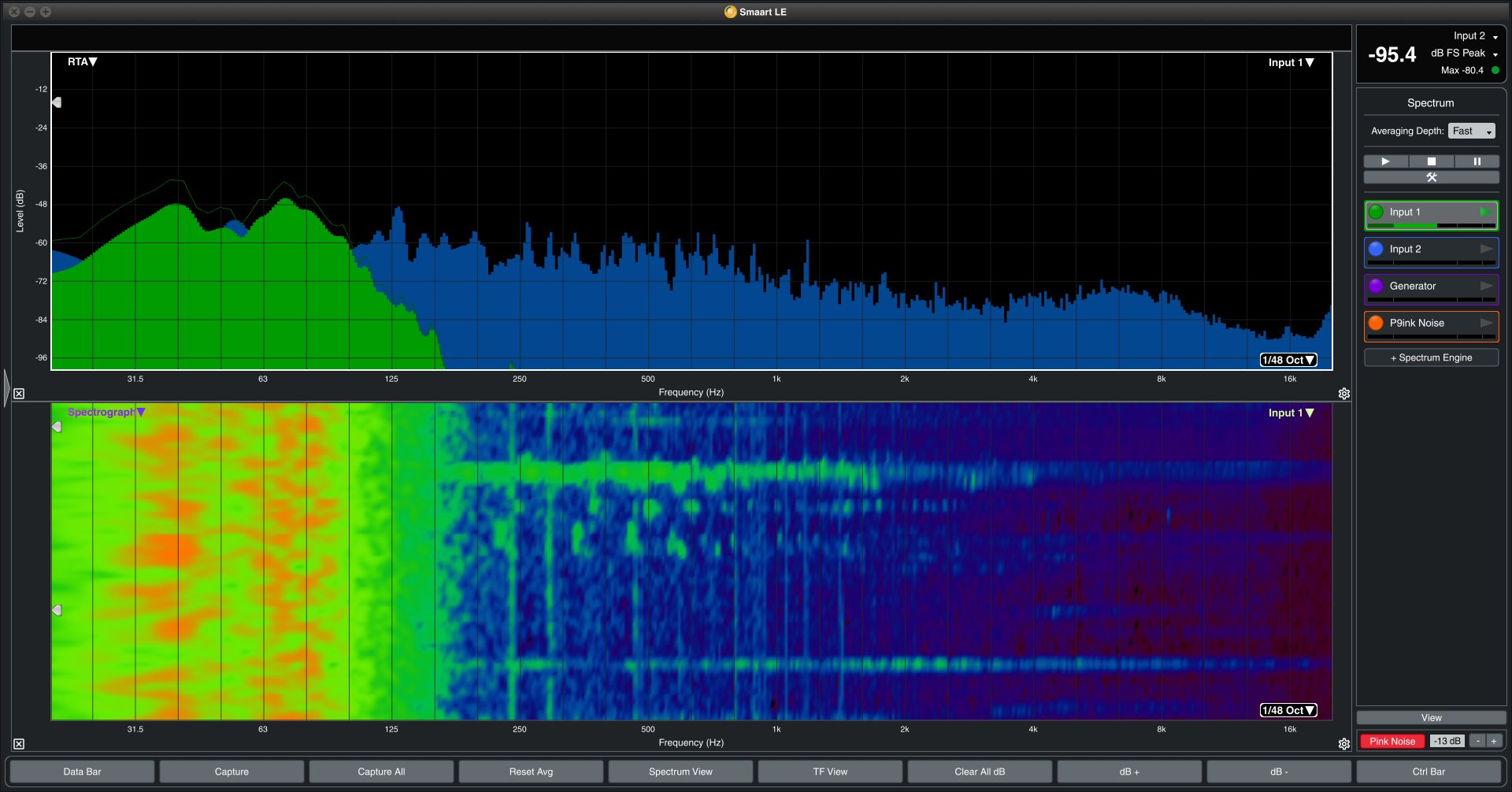The height and width of the screenshot is (792, 1512).
Task: Decrease generator level with minus button
Action: (1478, 742)
